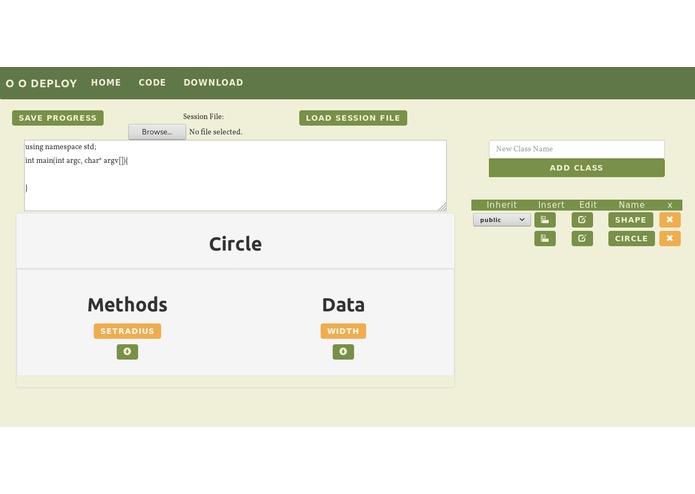Click the Load Session File button
The width and height of the screenshot is (695, 494).
pyautogui.click(x=353, y=118)
